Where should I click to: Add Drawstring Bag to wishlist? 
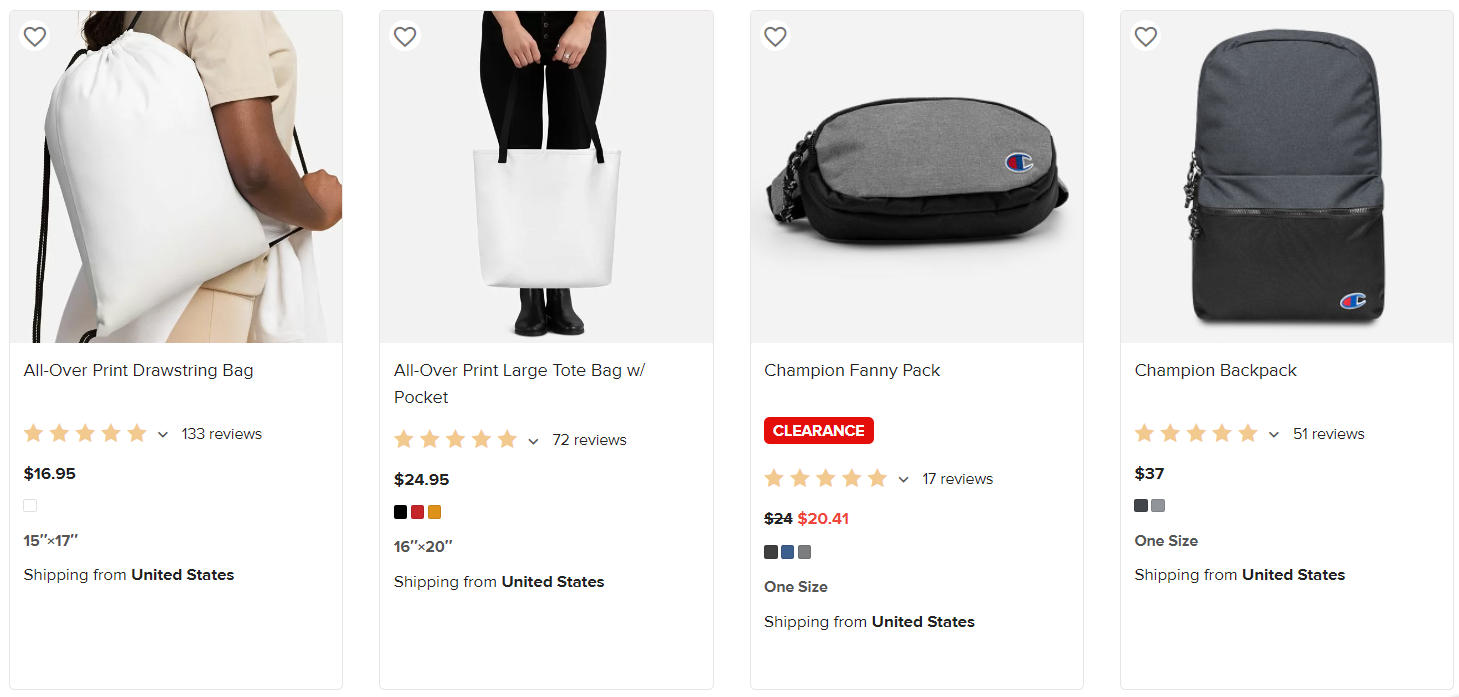[34, 36]
